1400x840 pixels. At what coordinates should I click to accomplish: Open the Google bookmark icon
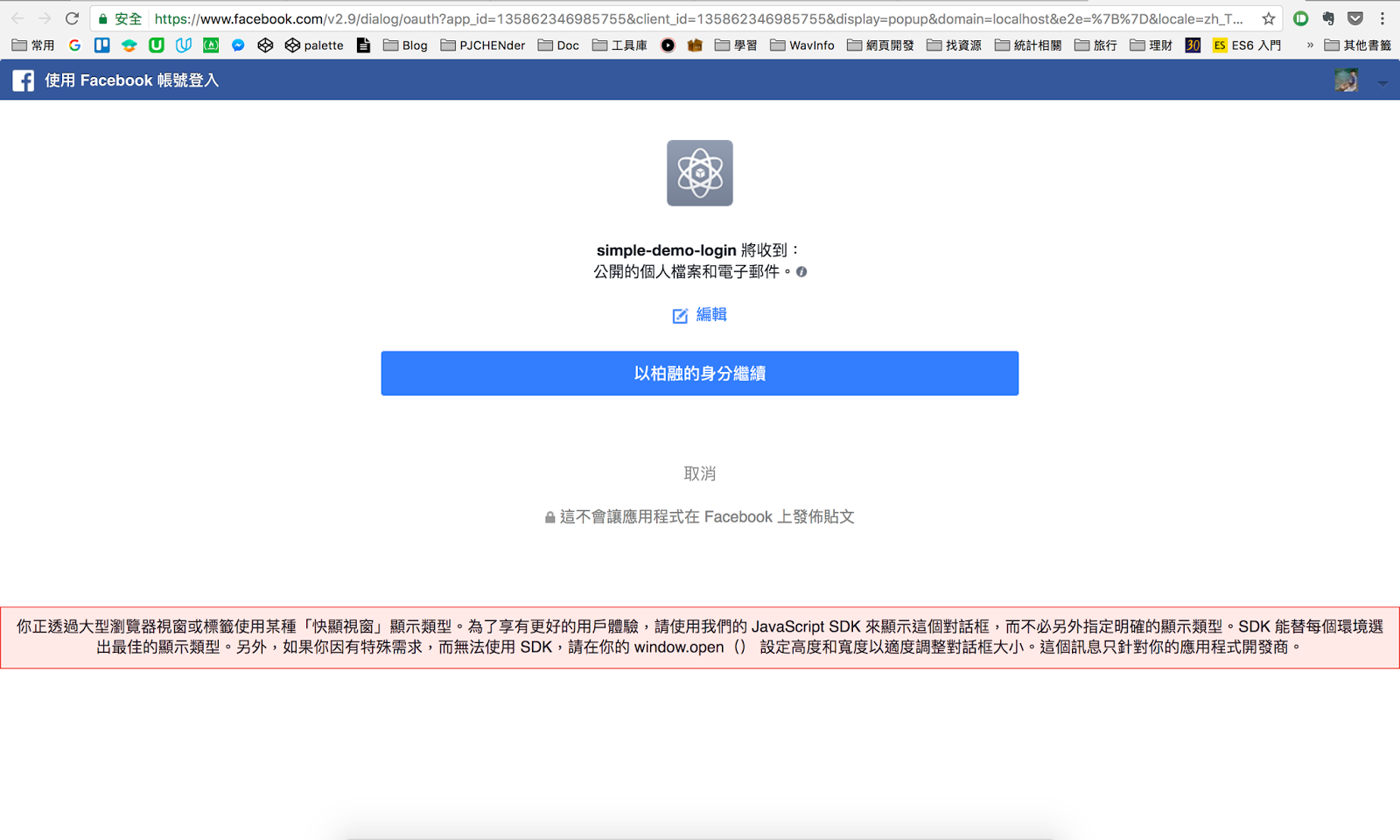(x=74, y=45)
